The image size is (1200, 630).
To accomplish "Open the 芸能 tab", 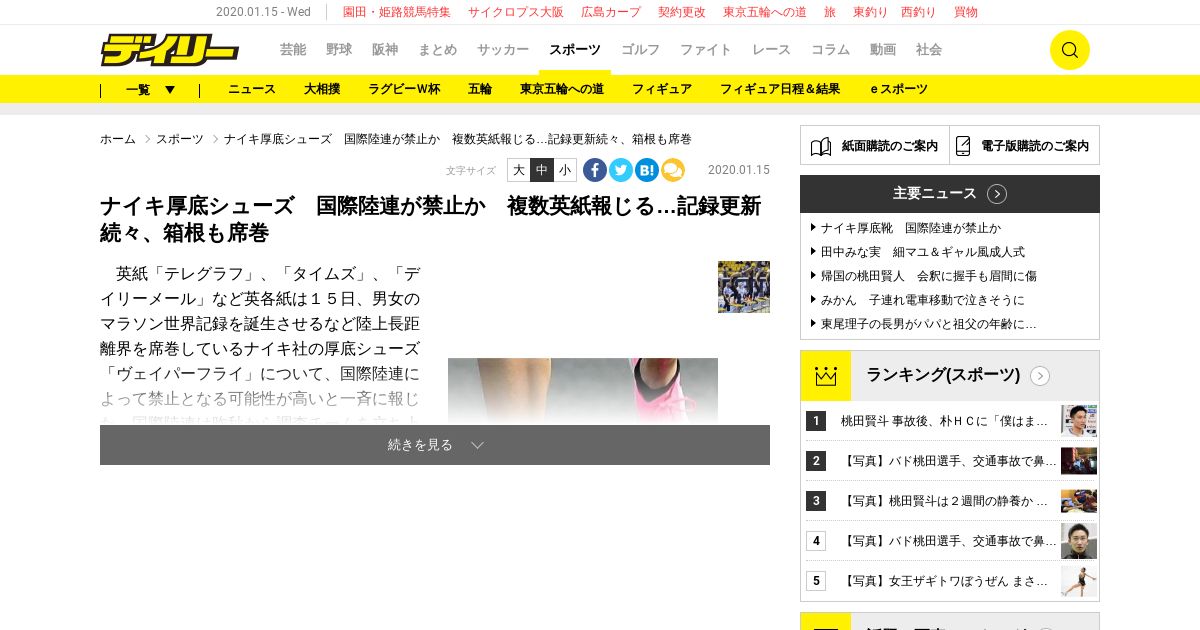I will pyautogui.click(x=293, y=50).
